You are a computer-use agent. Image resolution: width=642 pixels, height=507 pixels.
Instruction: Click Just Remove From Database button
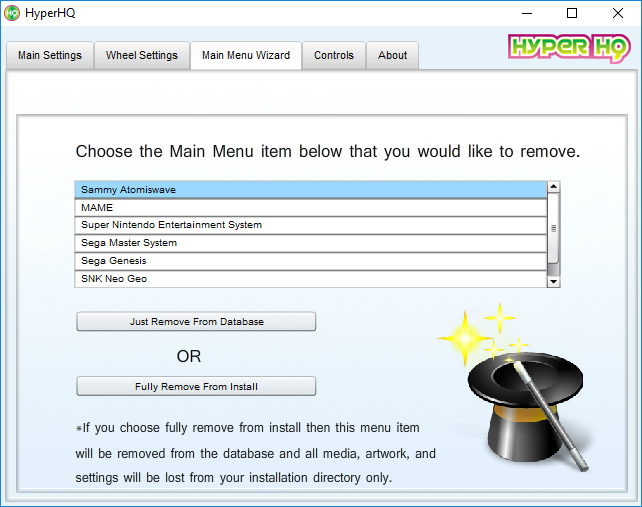196,321
